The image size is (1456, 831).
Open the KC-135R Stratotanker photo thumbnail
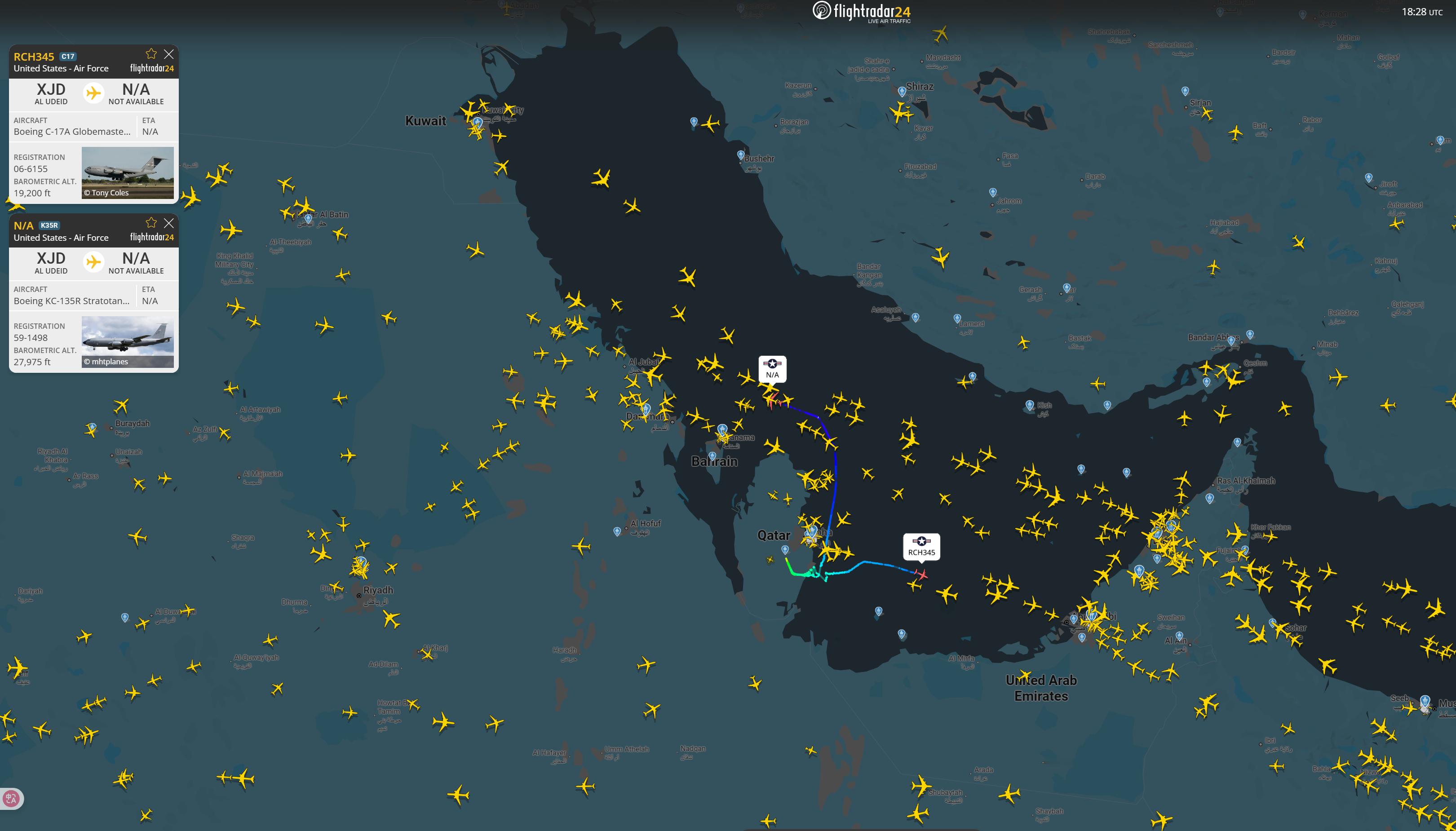point(127,341)
